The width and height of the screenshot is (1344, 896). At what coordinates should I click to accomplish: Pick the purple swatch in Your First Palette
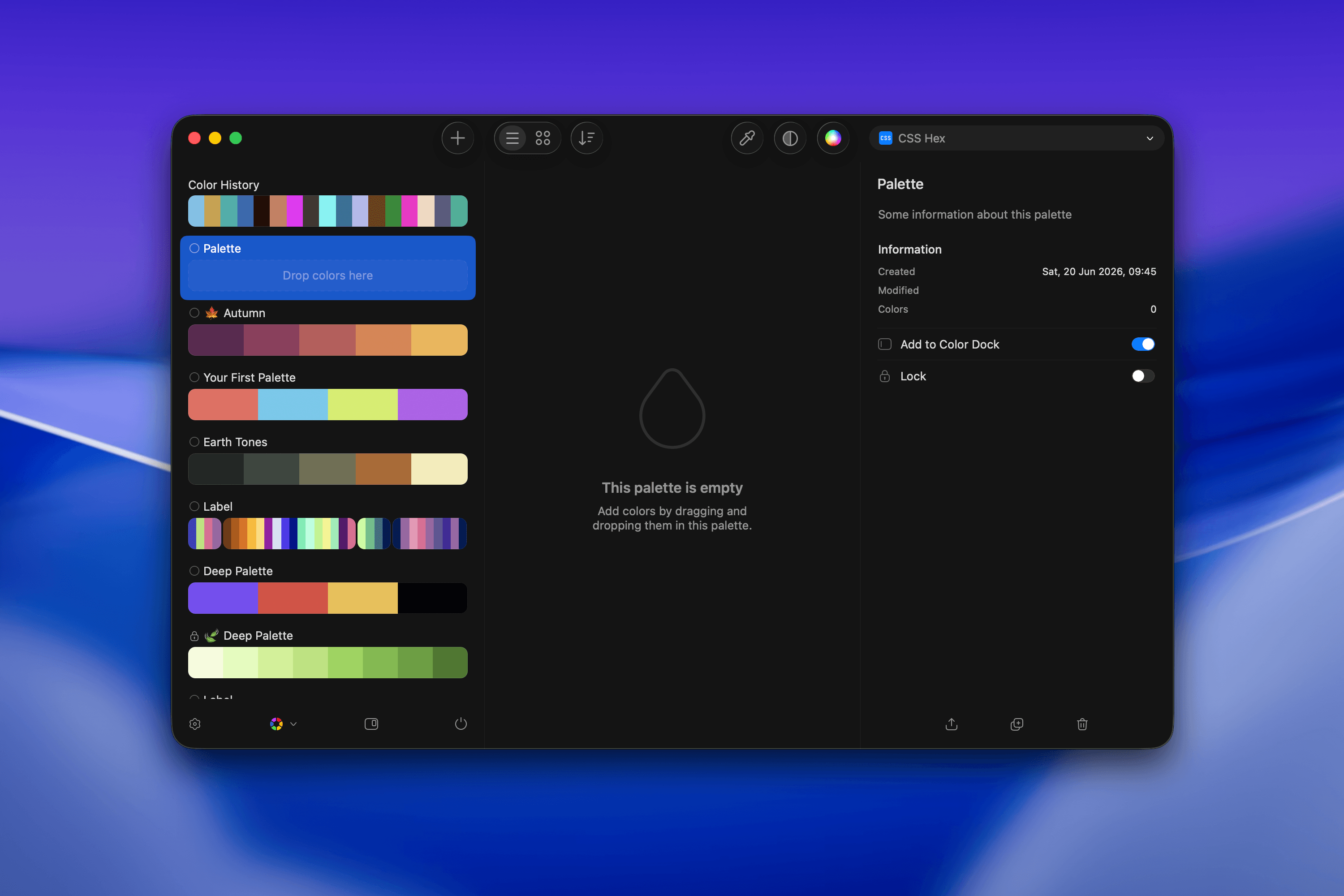pyautogui.click(x=433, y=405)
